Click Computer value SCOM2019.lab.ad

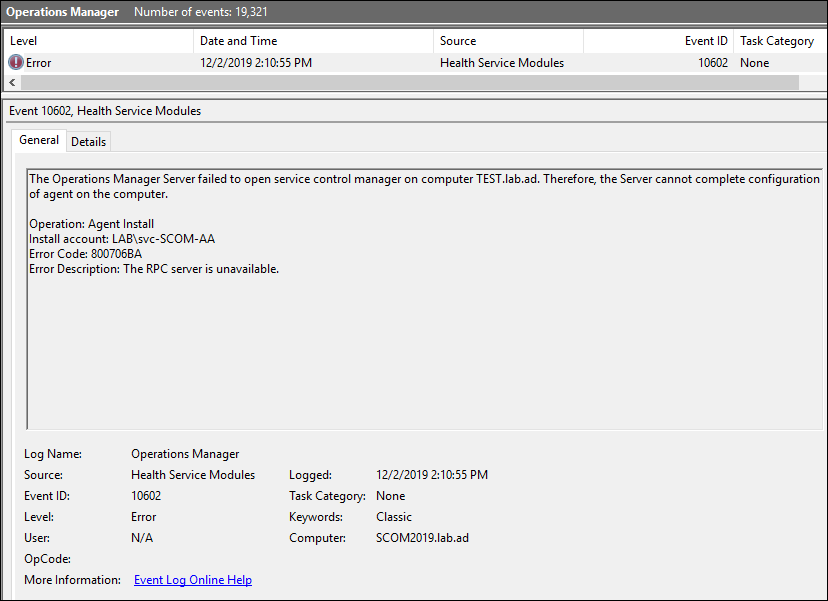422,538
